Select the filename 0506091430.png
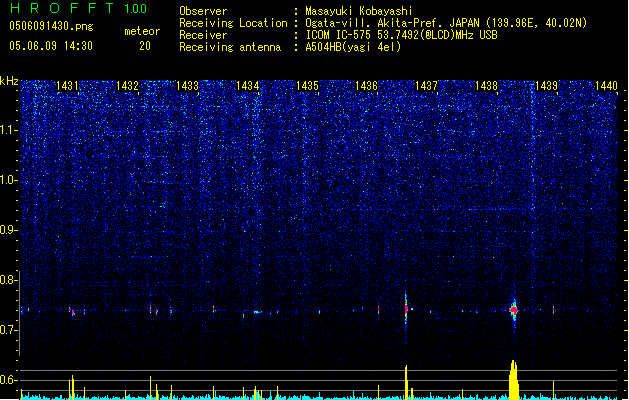 51,26
